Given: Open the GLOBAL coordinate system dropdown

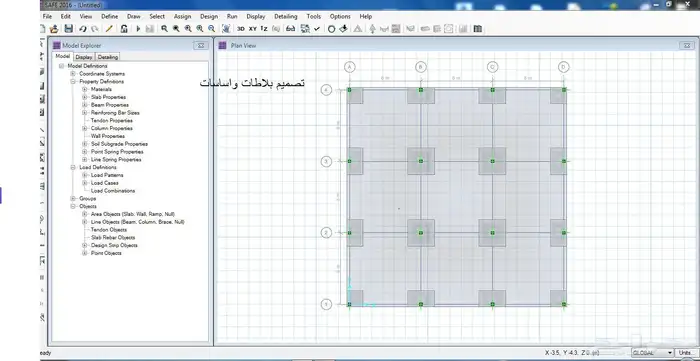Looking at the screenshot, I should coord(652,353).
